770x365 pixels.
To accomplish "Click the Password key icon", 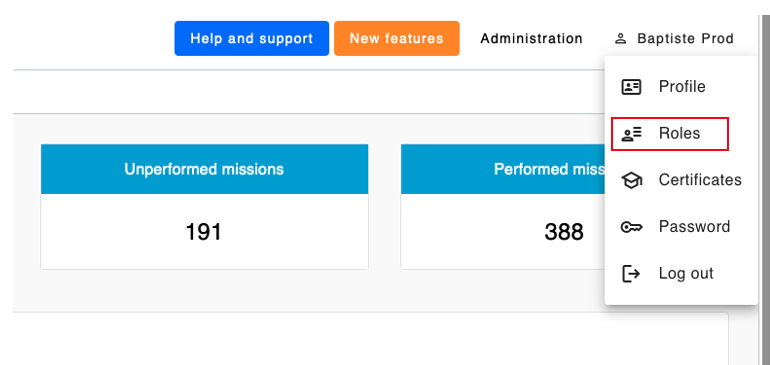I will pos(631,227).
